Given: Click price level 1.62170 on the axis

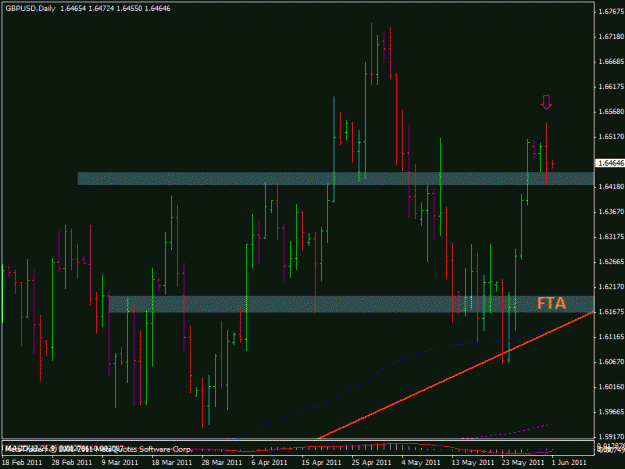Looking at the screenshot, I should pyautogui.click(x=611, y=287).
